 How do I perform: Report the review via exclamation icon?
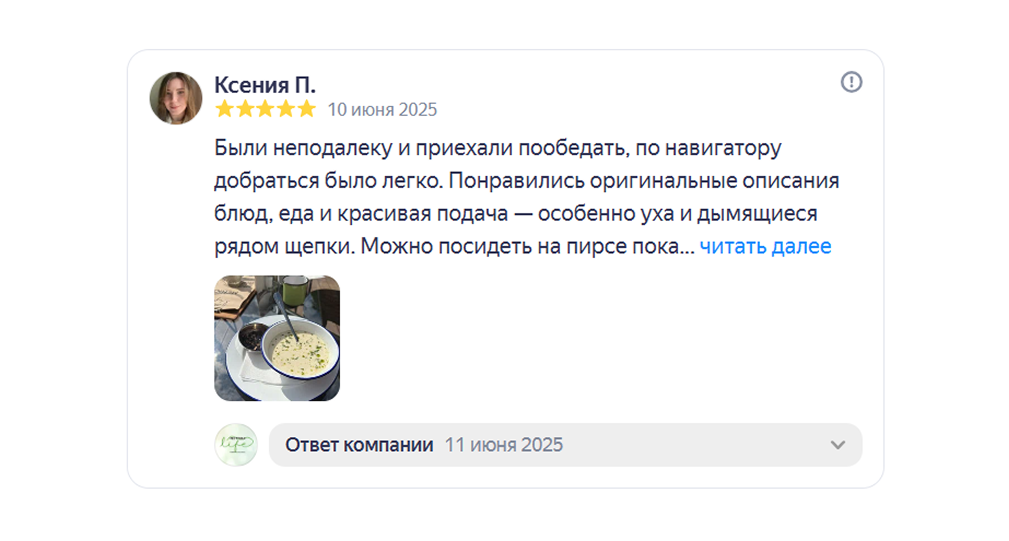click(x=851, y=82)
